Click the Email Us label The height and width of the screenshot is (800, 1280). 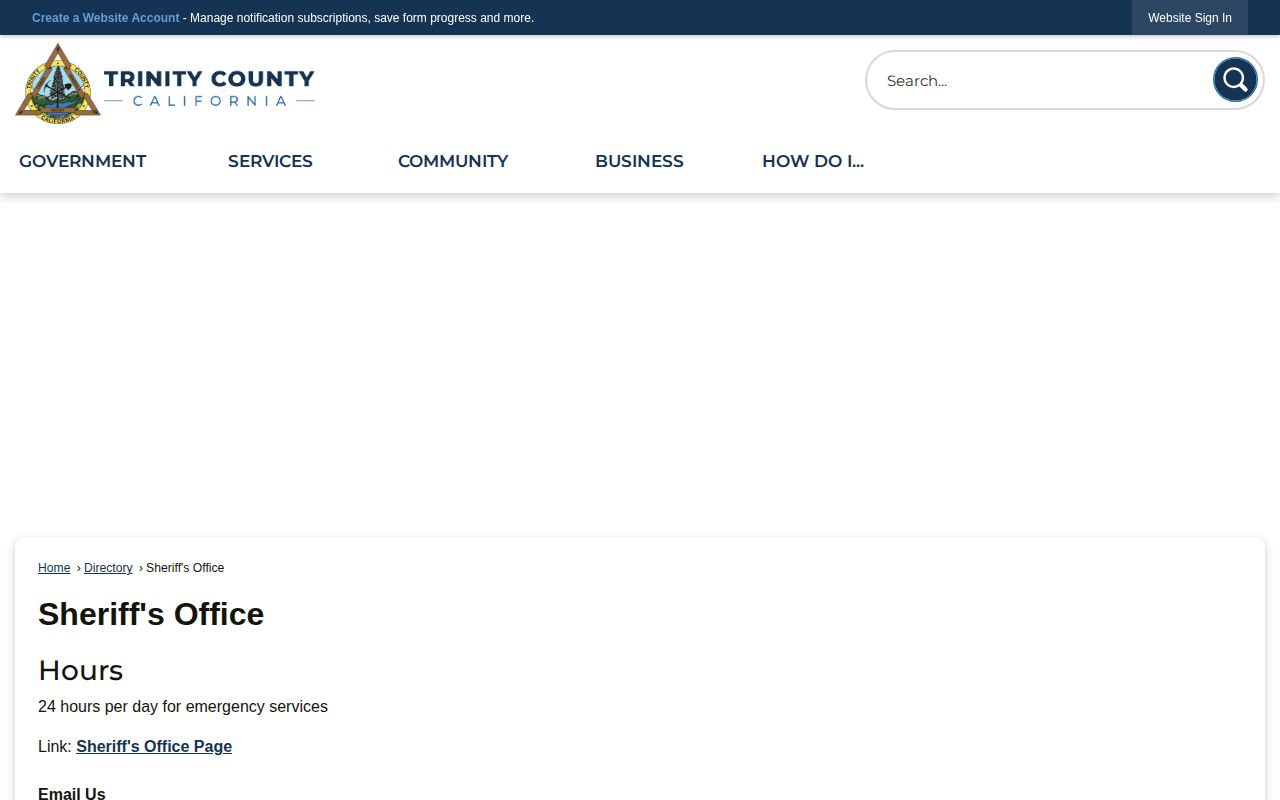click(x=72, y=793)
